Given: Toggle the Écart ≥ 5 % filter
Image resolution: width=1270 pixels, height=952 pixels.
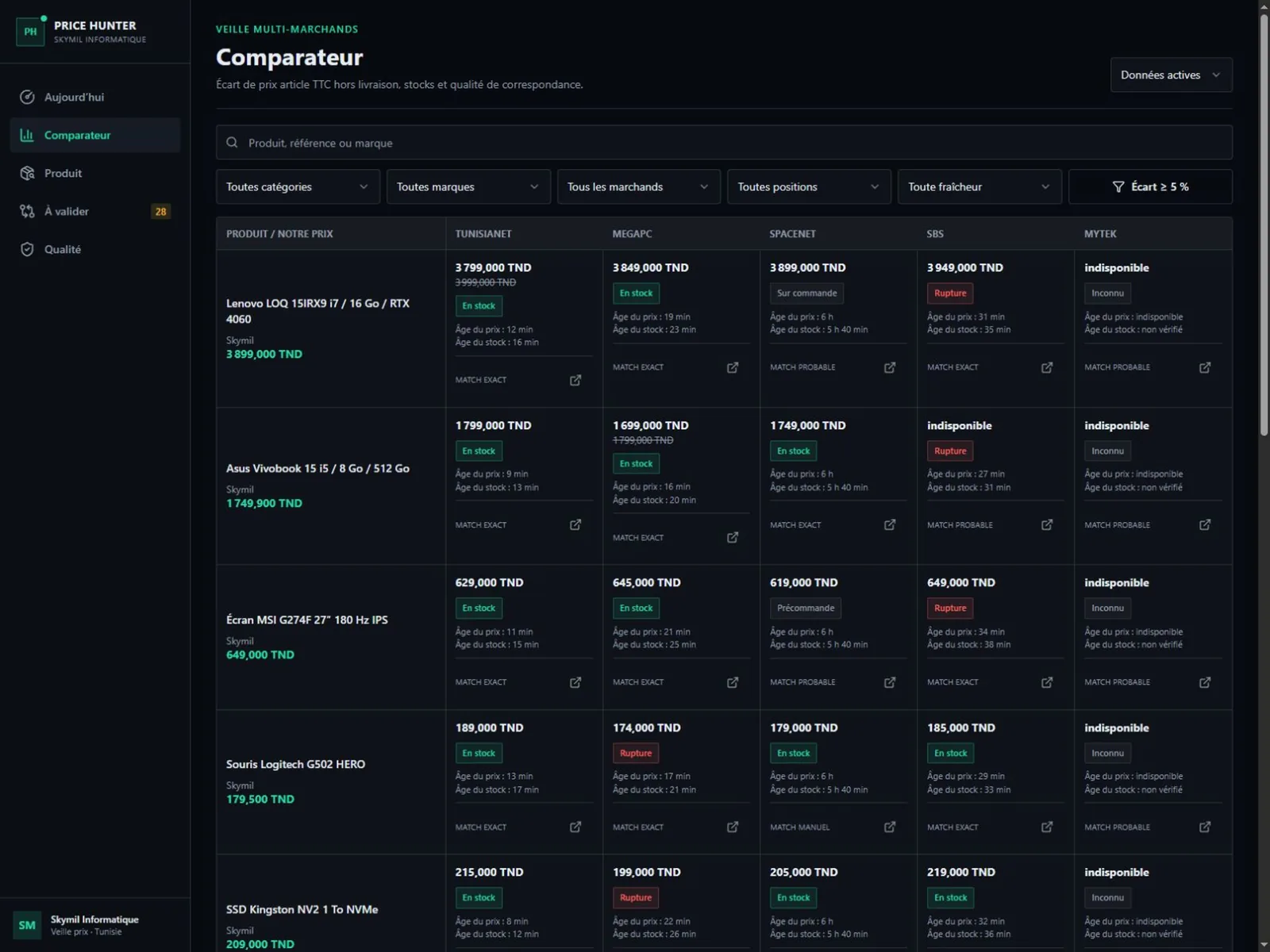Looking at the screenshot, I should point(1150,186).
